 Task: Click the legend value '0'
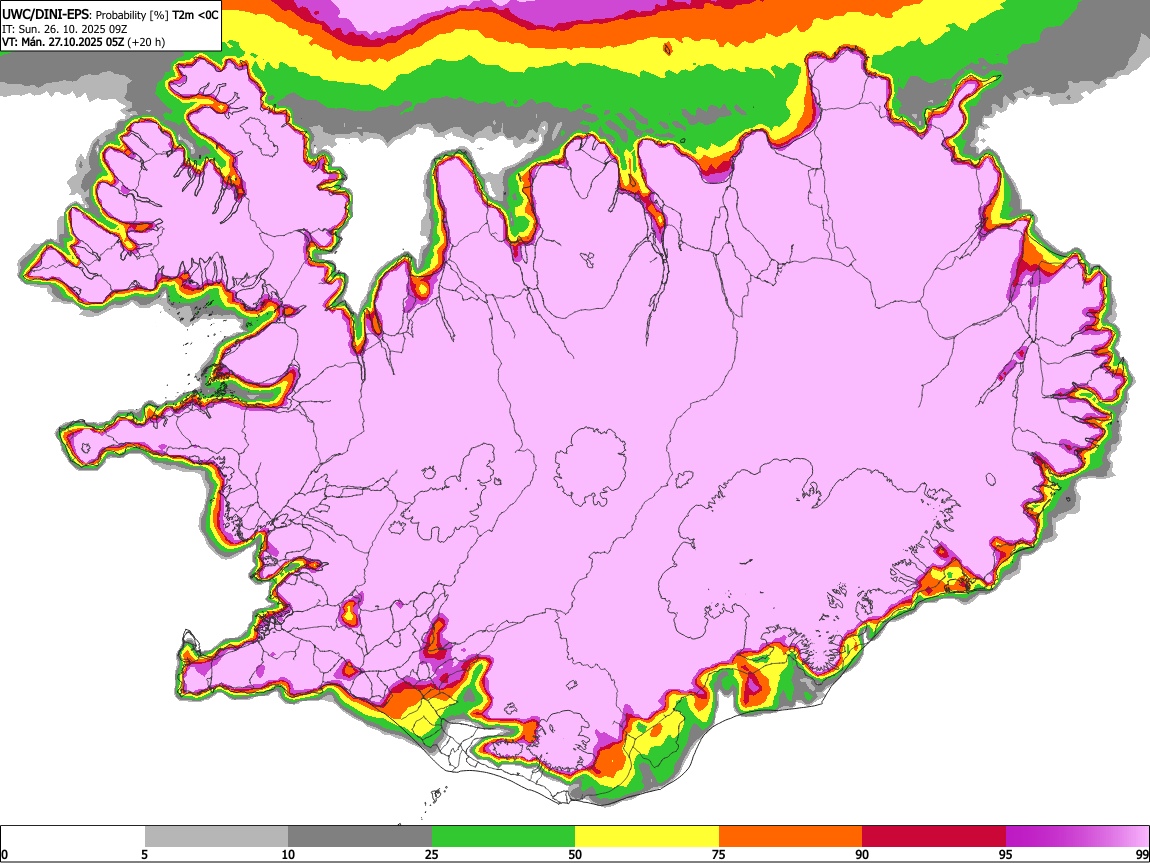point(5,855)
